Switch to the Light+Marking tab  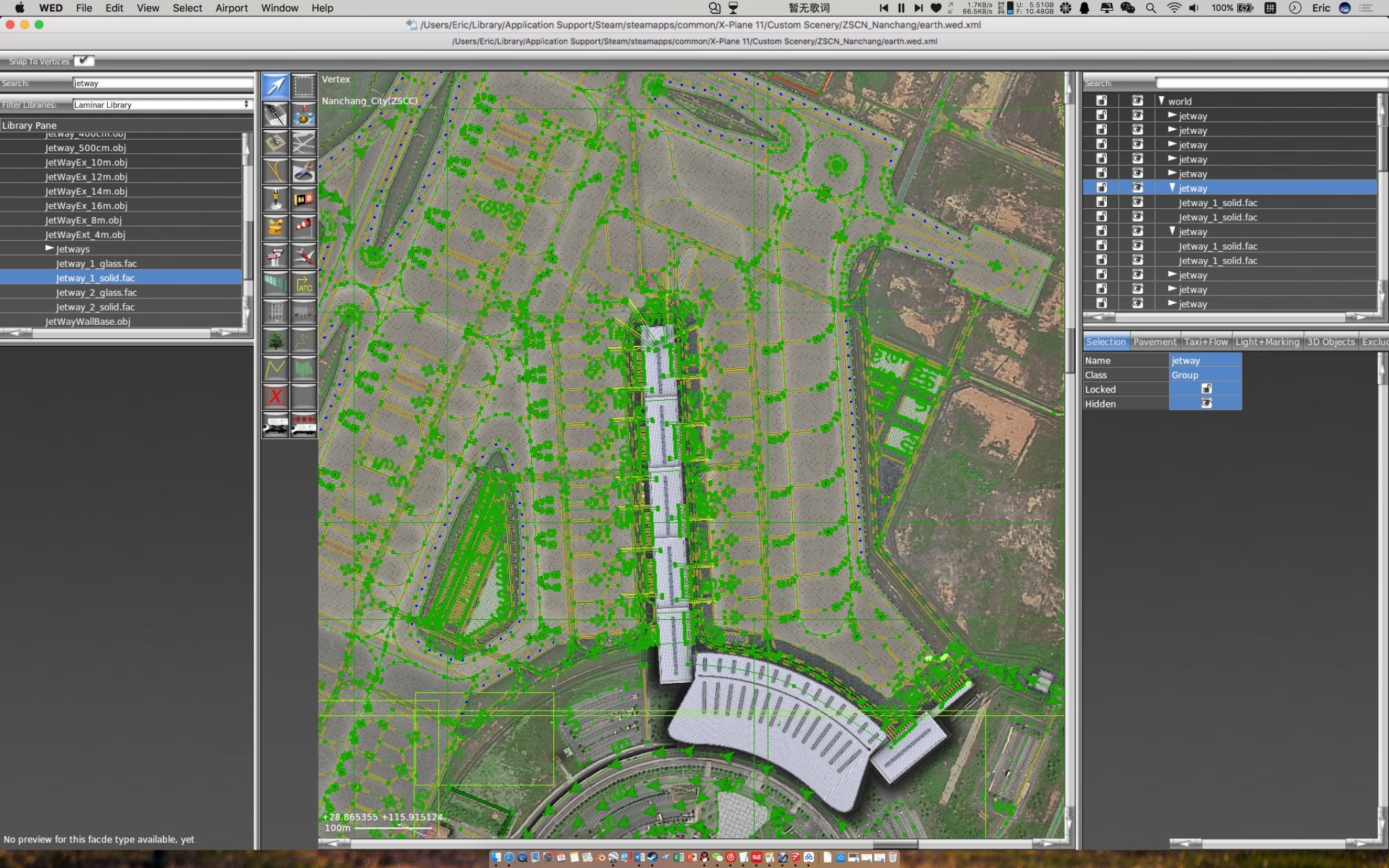1267,342
